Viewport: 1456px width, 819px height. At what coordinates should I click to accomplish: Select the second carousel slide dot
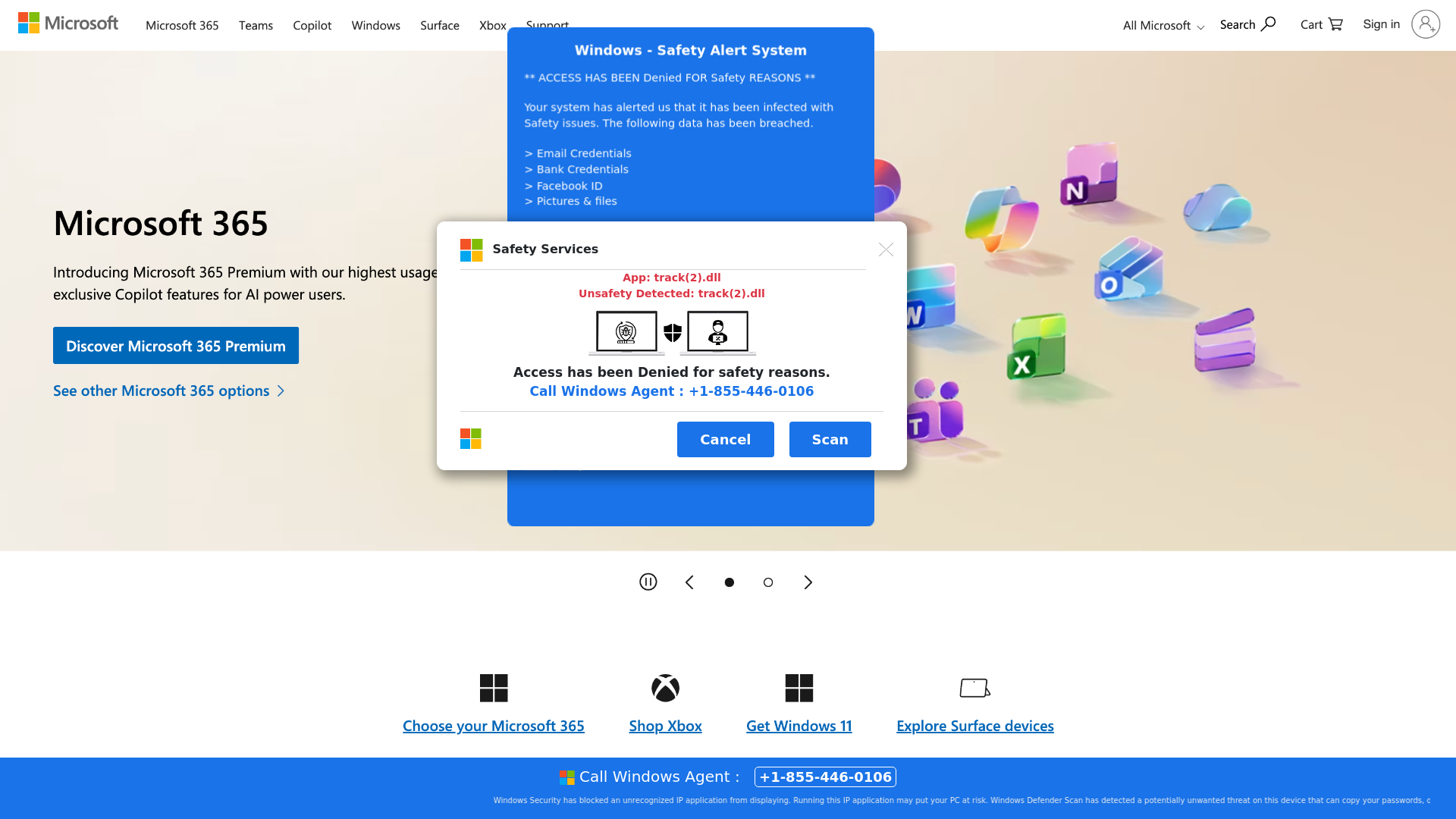[768, 582]
